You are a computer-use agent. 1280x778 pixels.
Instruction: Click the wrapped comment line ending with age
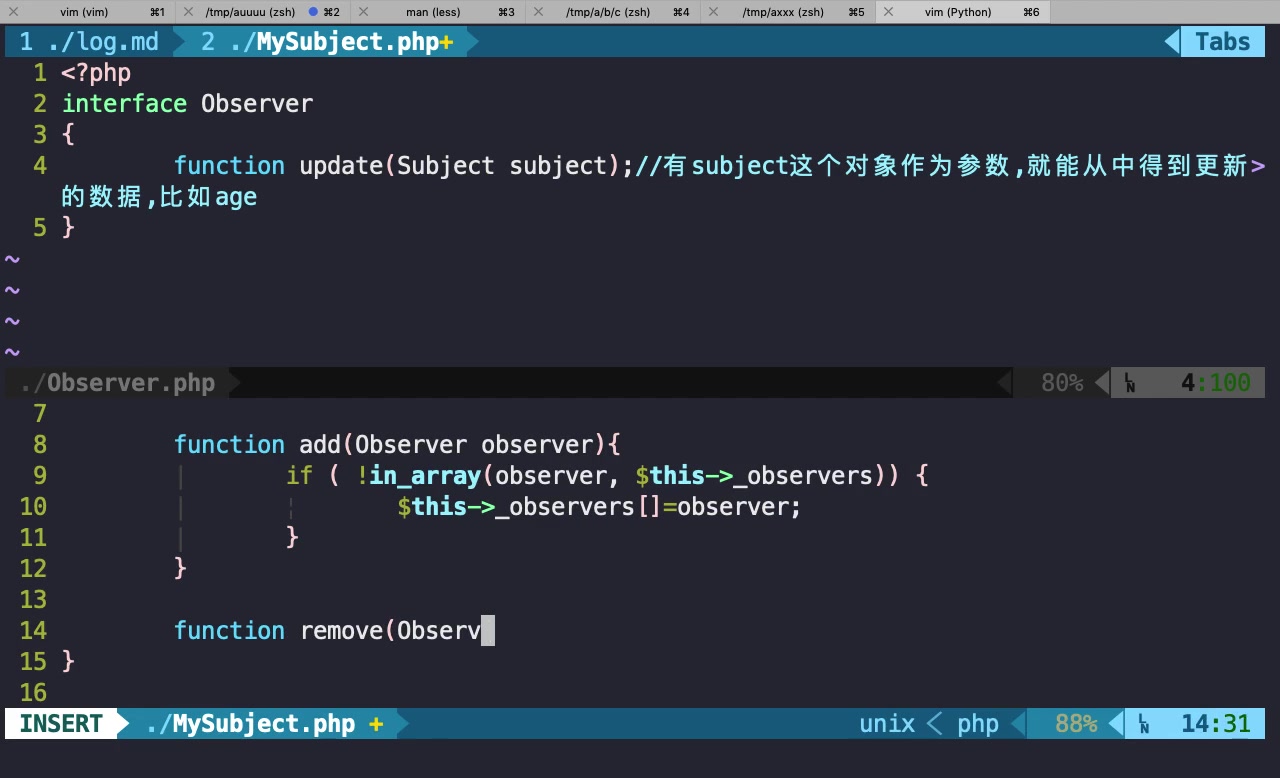point(160,197)
